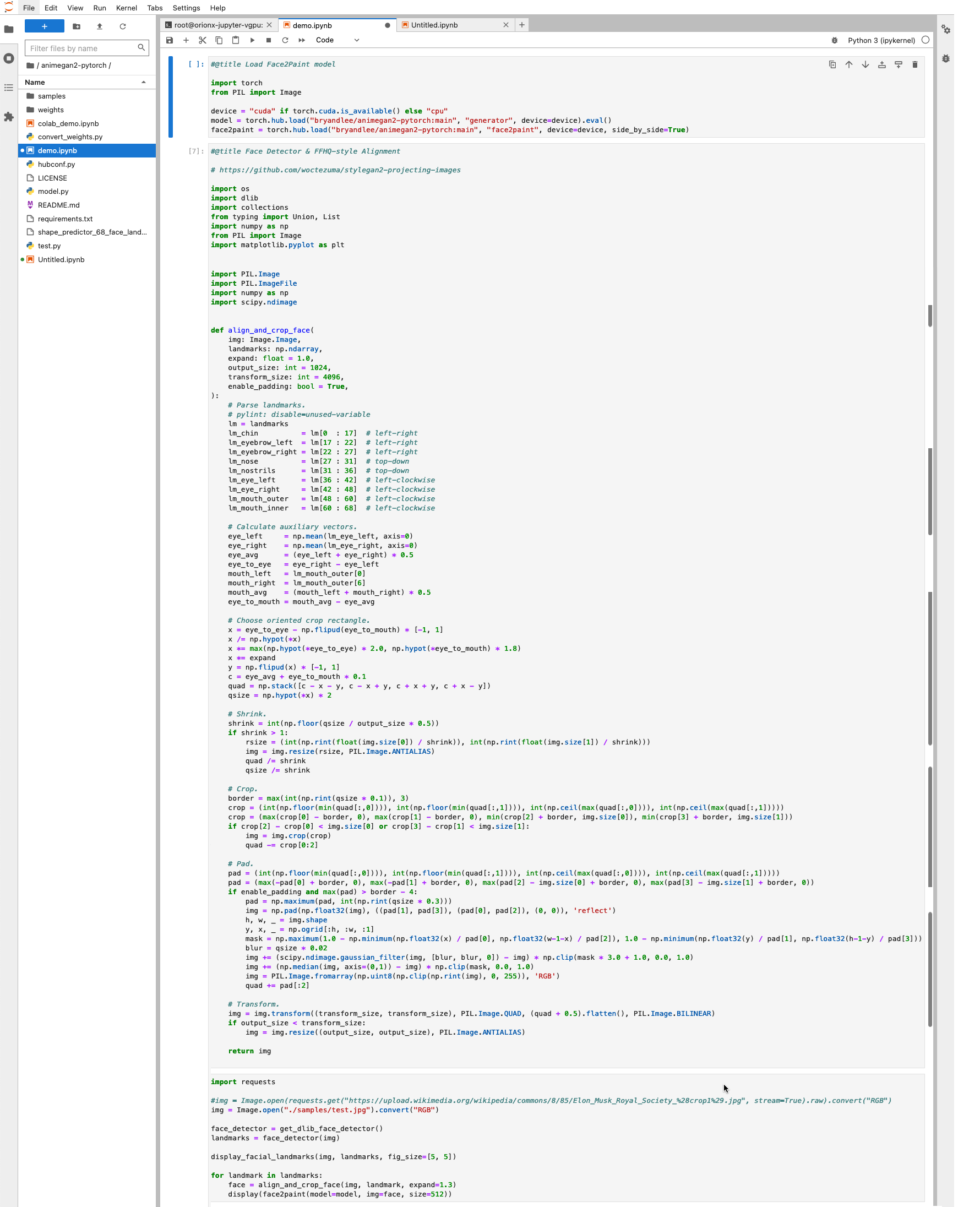Paste cell from the clipboard icon
980x1207 pixels.
tap(236, 40)
